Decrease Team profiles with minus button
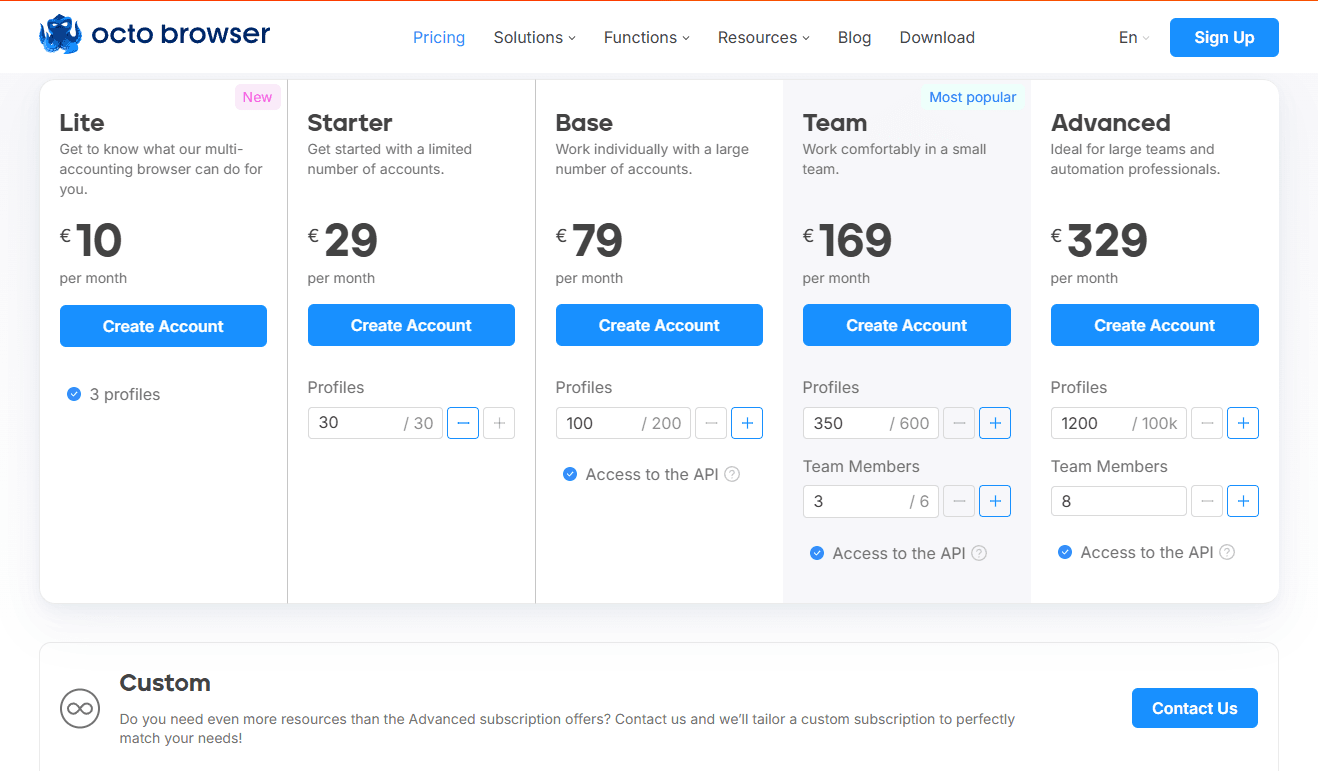 point(959,423)
